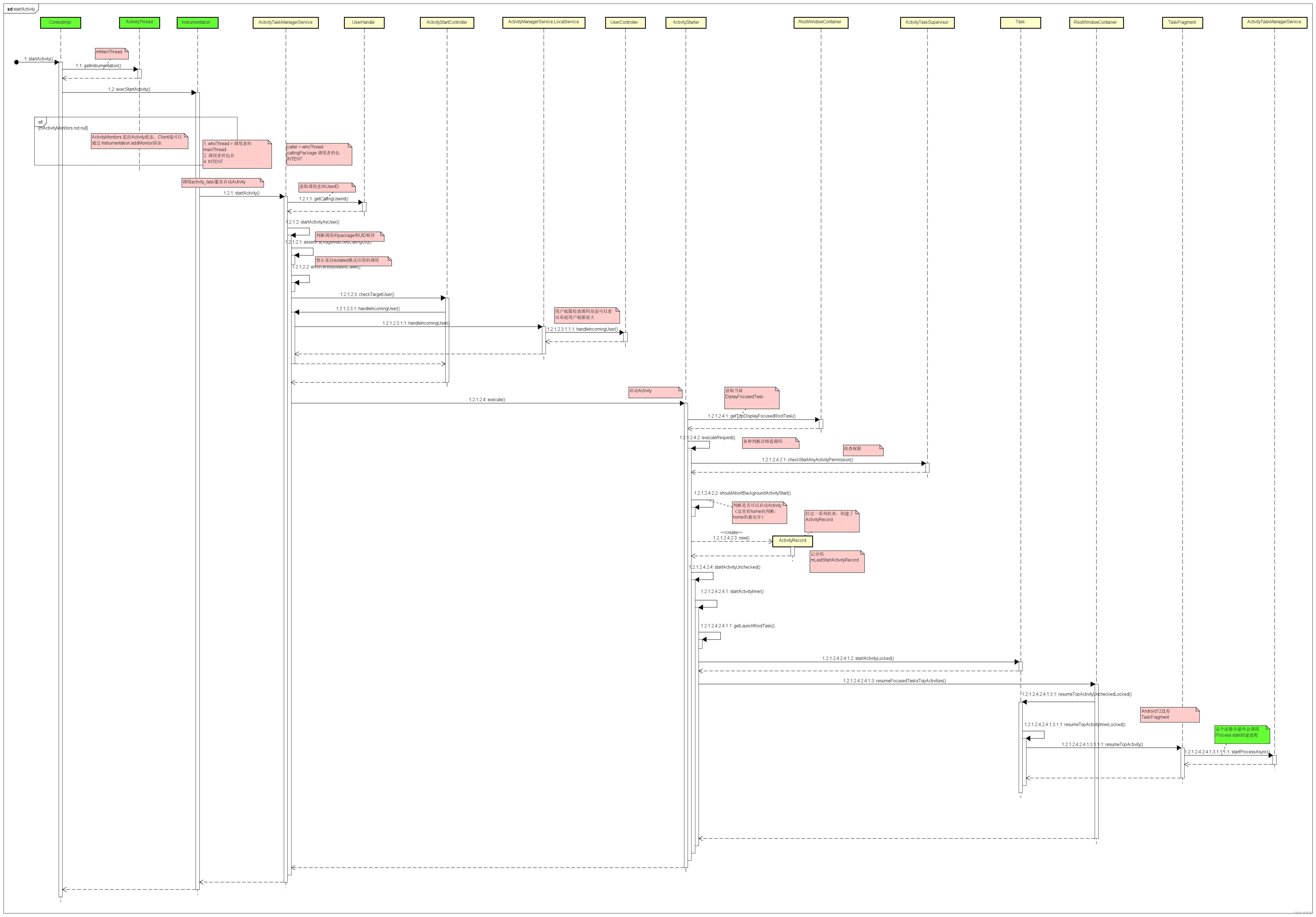Click the green Instrumentation lifeline header
Screen dimensions: 1316x917
tap(197, 22)
